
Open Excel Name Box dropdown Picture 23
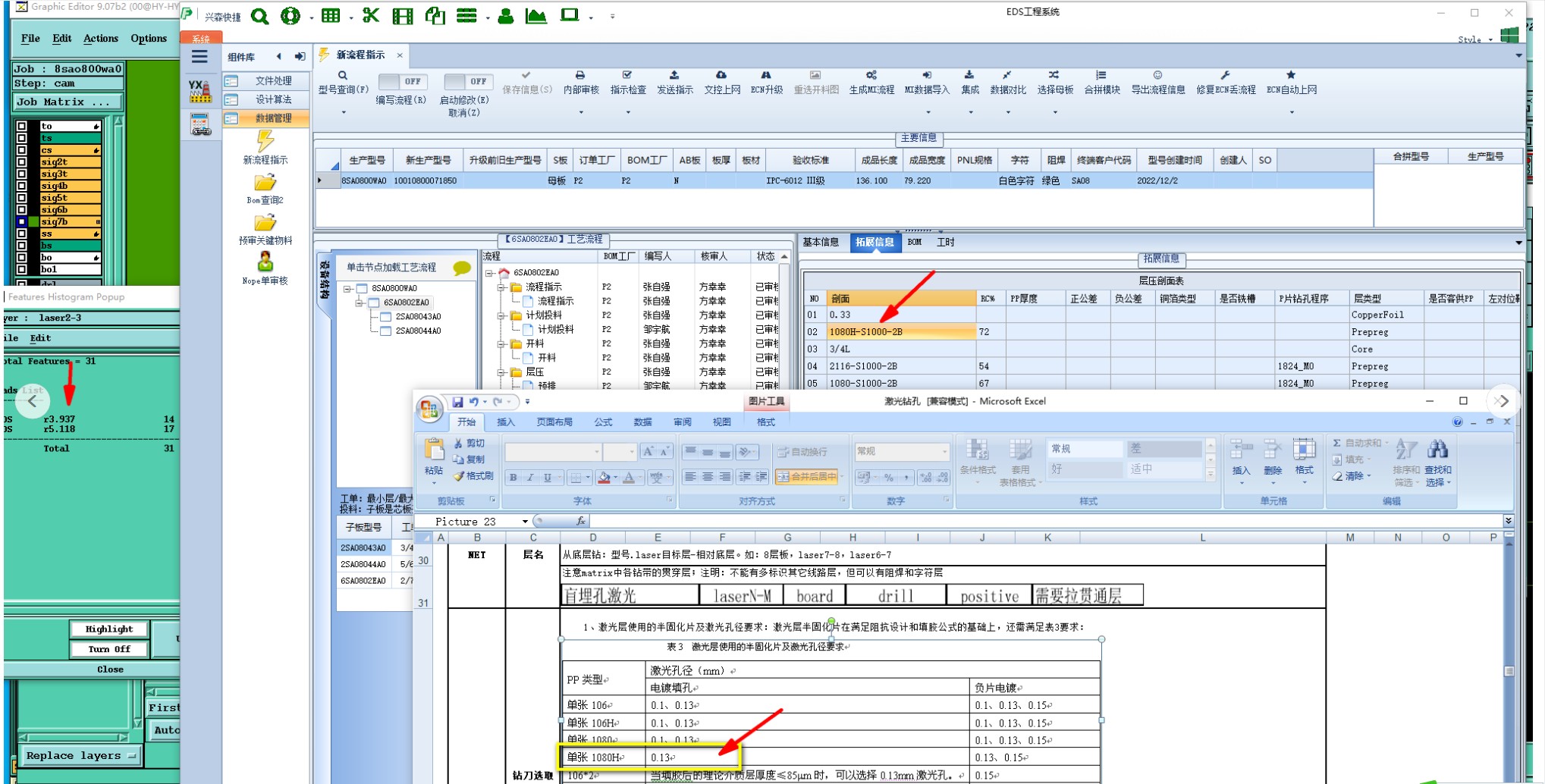524,522
